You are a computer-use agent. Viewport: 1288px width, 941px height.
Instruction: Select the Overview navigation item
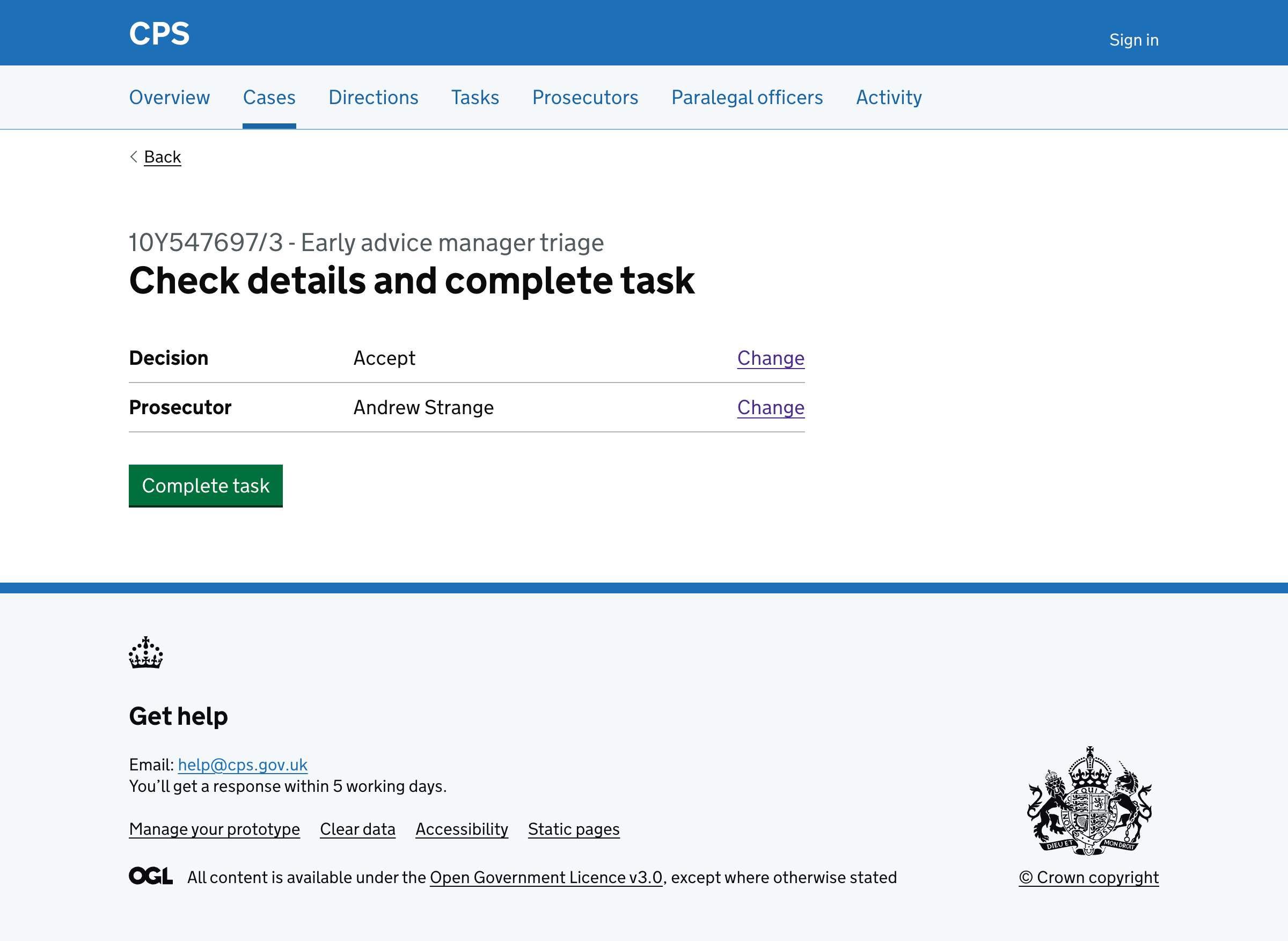pos(169,98)
